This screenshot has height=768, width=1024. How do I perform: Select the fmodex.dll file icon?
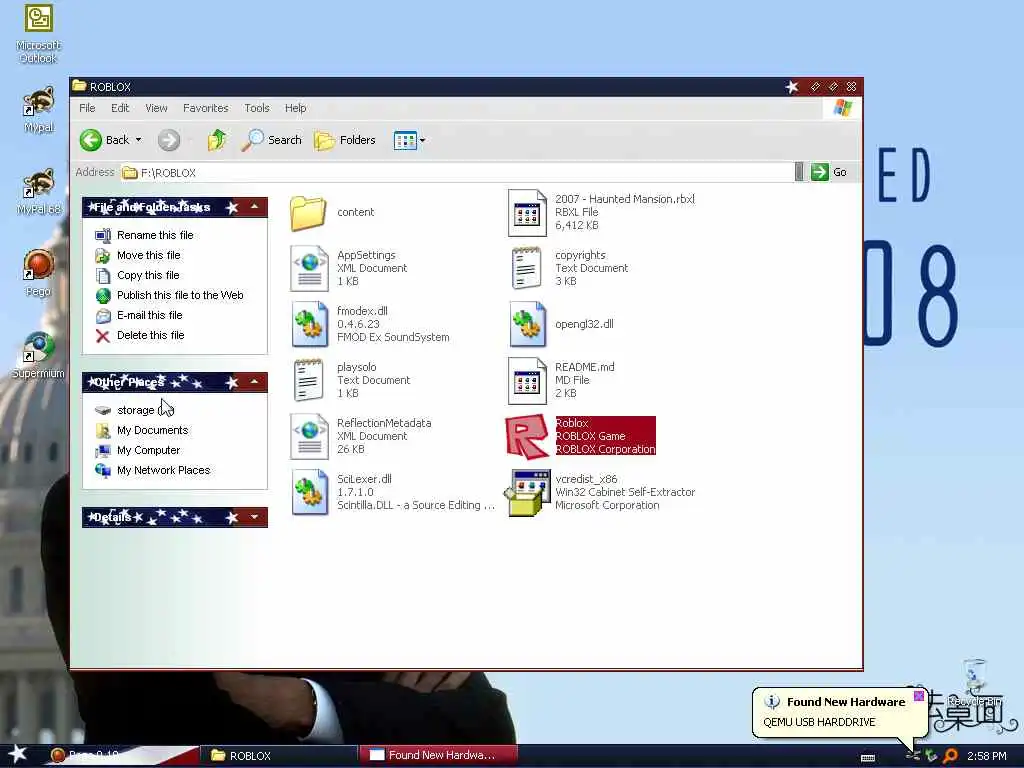click(x=309, y=324)
